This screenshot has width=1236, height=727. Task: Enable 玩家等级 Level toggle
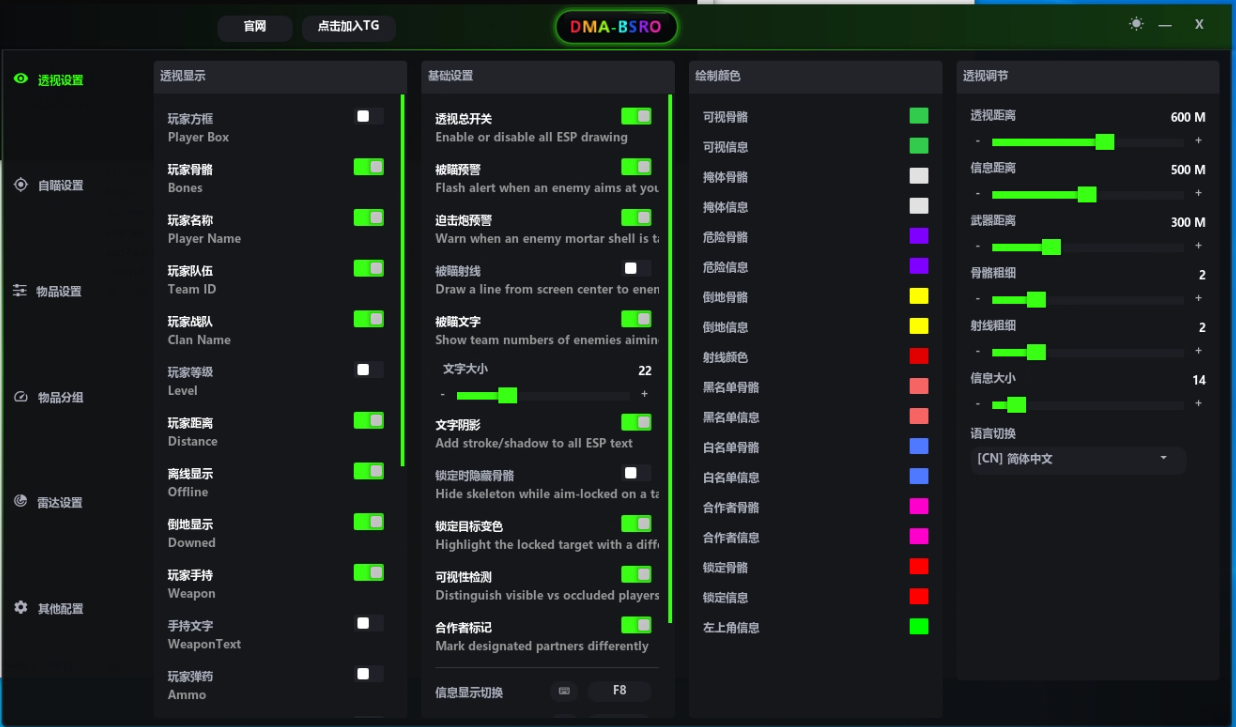click(x=369, y=369)
